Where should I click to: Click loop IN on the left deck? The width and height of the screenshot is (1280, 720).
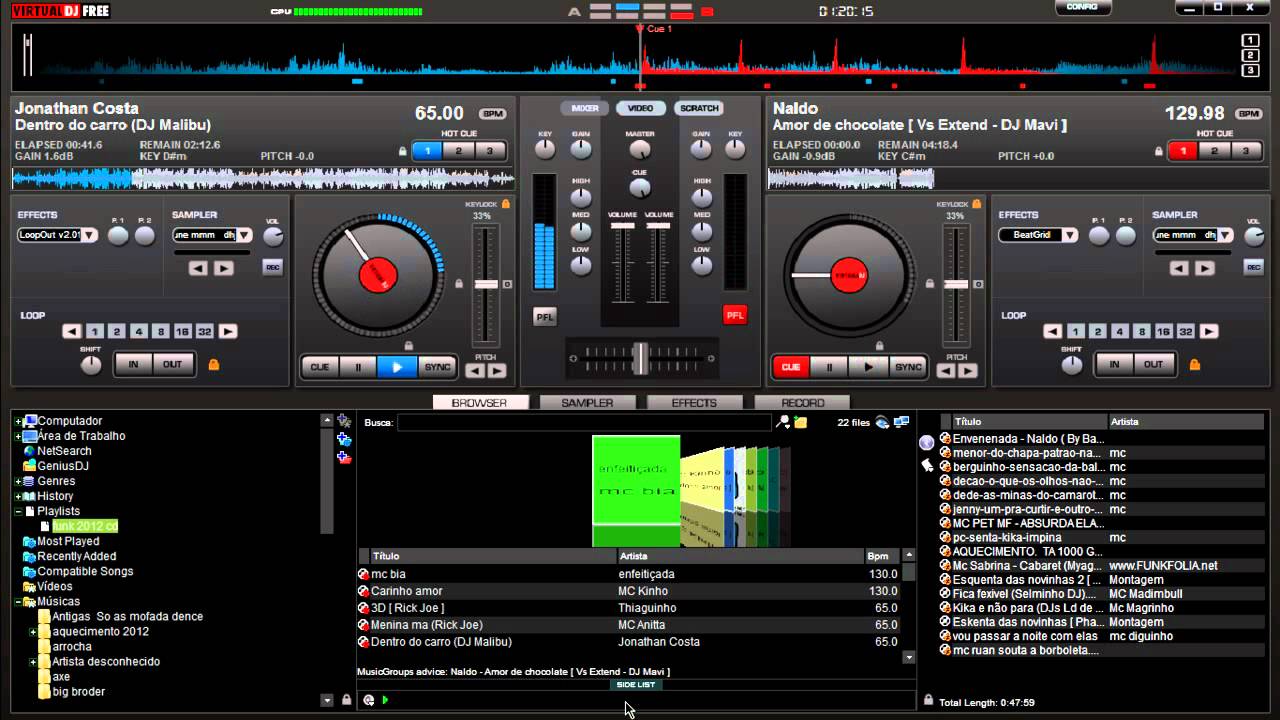pyautogui.click(x=133, y=365)
